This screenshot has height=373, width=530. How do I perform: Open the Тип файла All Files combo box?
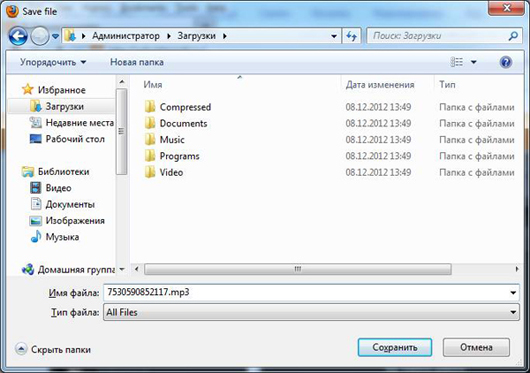311,312
